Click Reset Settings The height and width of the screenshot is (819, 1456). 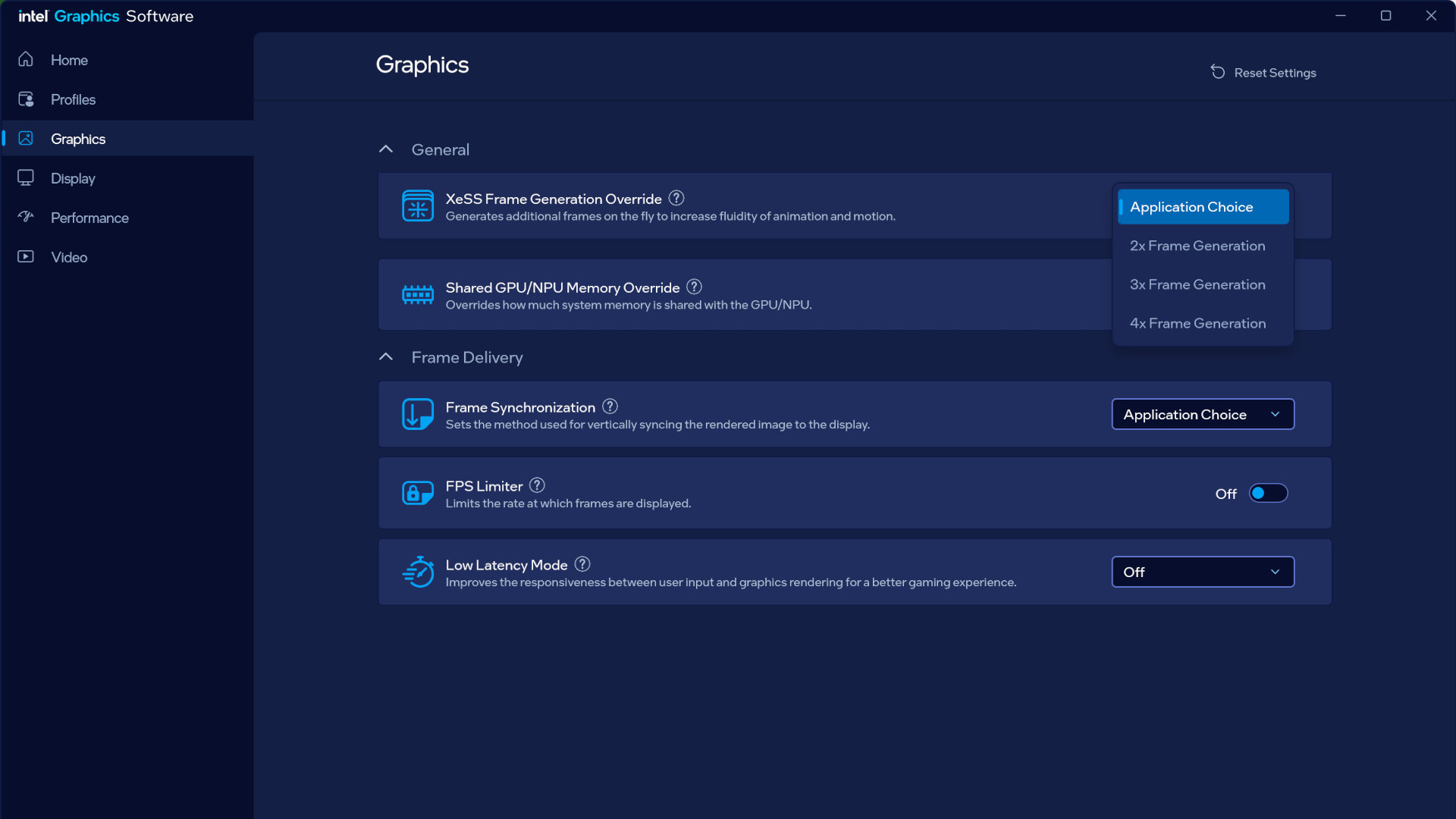coord(1263,72)
